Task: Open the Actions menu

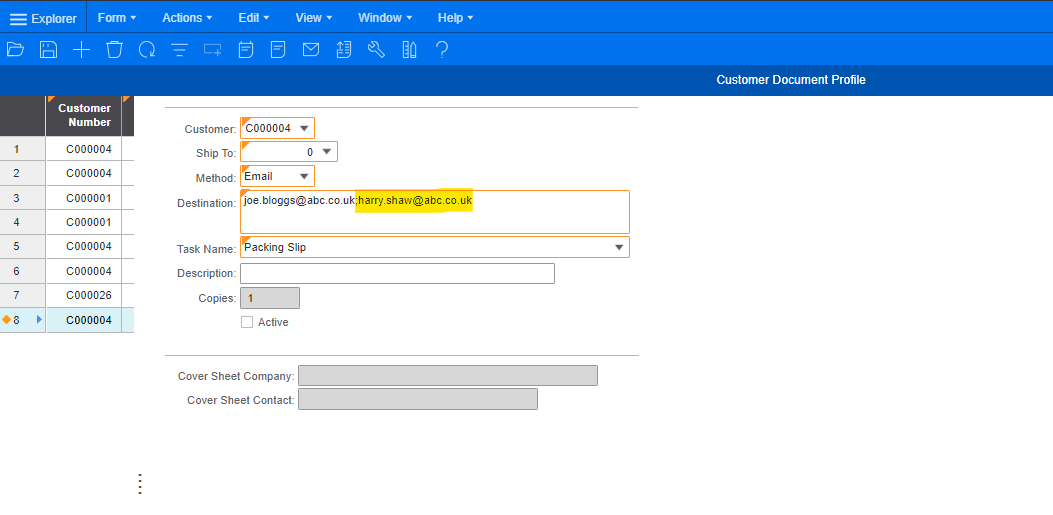Action: click(188, 18)
